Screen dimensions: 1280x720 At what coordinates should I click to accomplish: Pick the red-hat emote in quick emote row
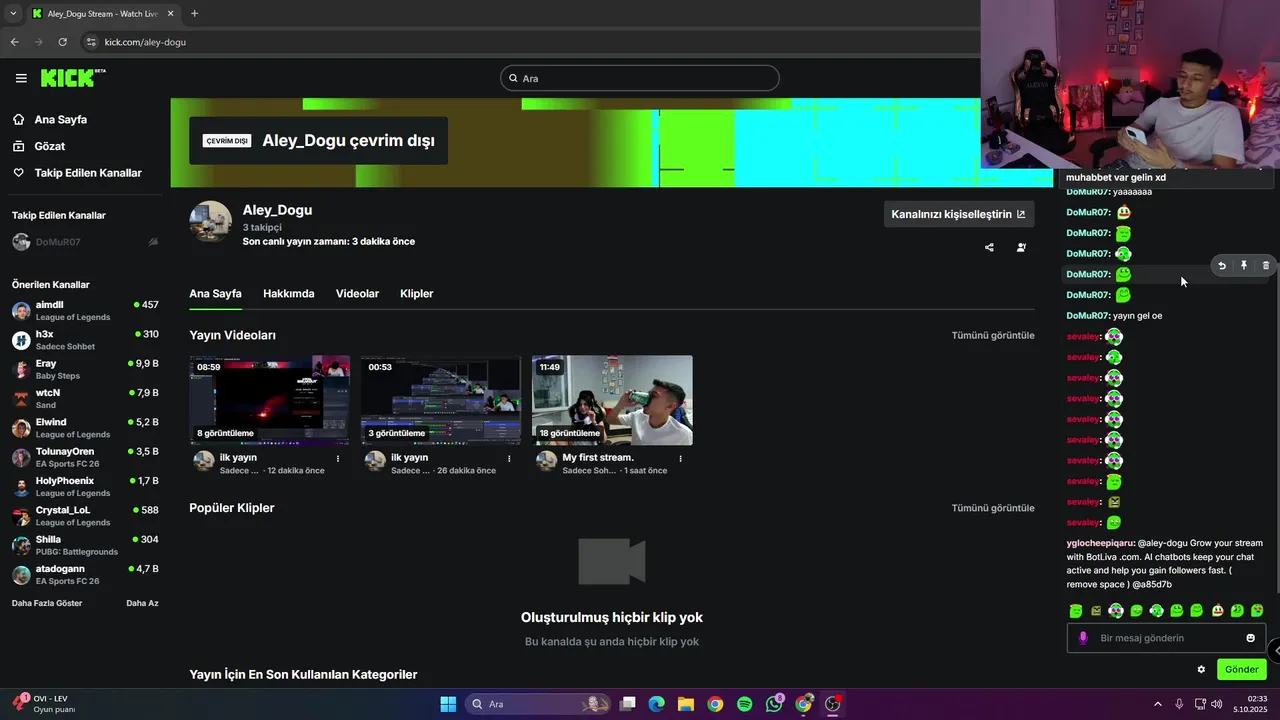click(x=1218, y=610)
